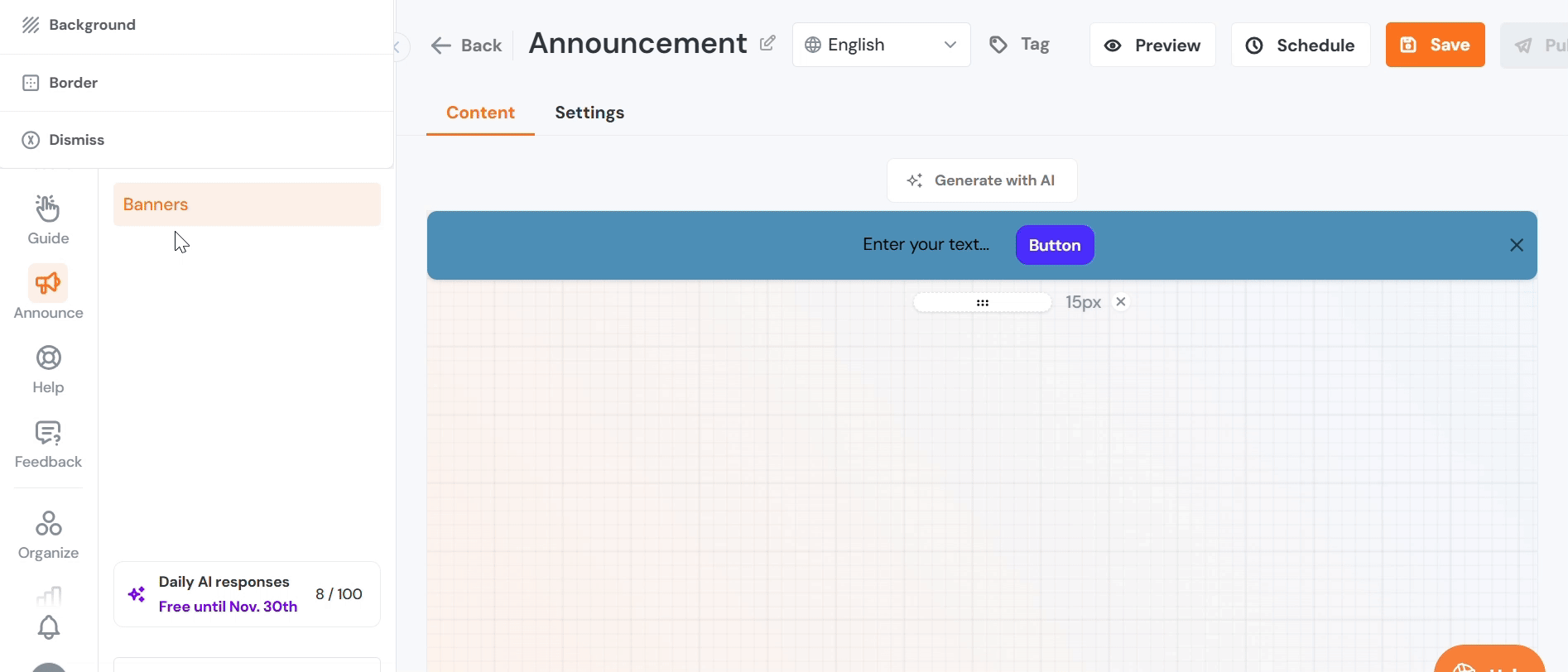
Task: Click the notifications bell icon
Action: point(49,627)
